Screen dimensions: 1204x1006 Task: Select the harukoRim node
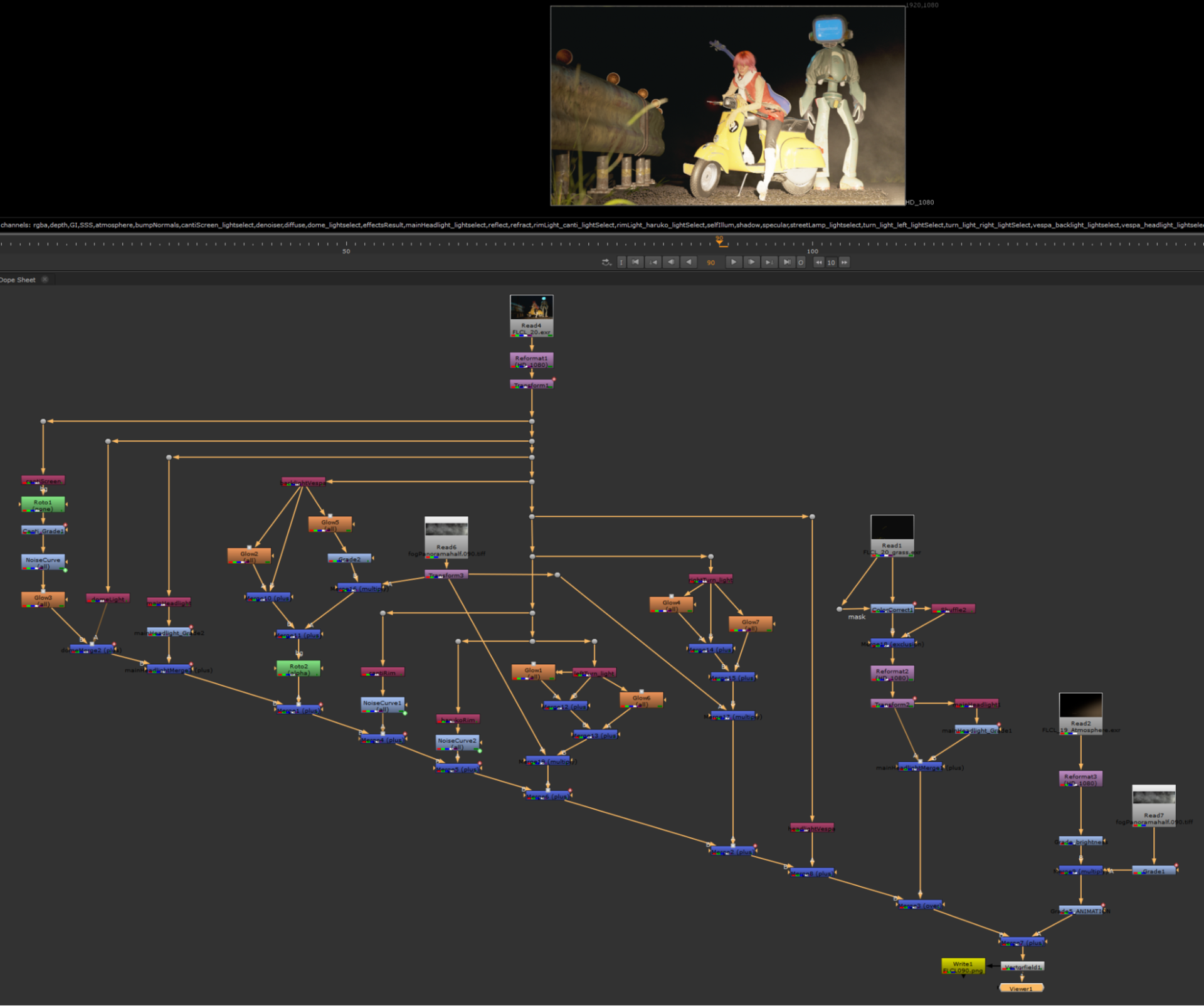coord(458,719)
